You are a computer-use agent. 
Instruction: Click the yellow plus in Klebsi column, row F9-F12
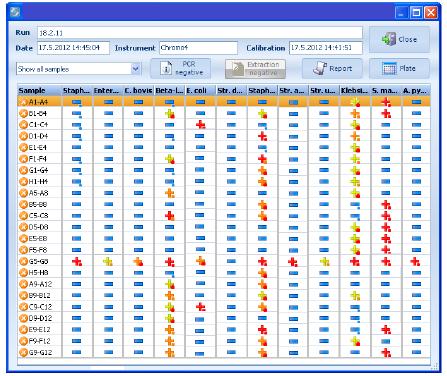355,341
